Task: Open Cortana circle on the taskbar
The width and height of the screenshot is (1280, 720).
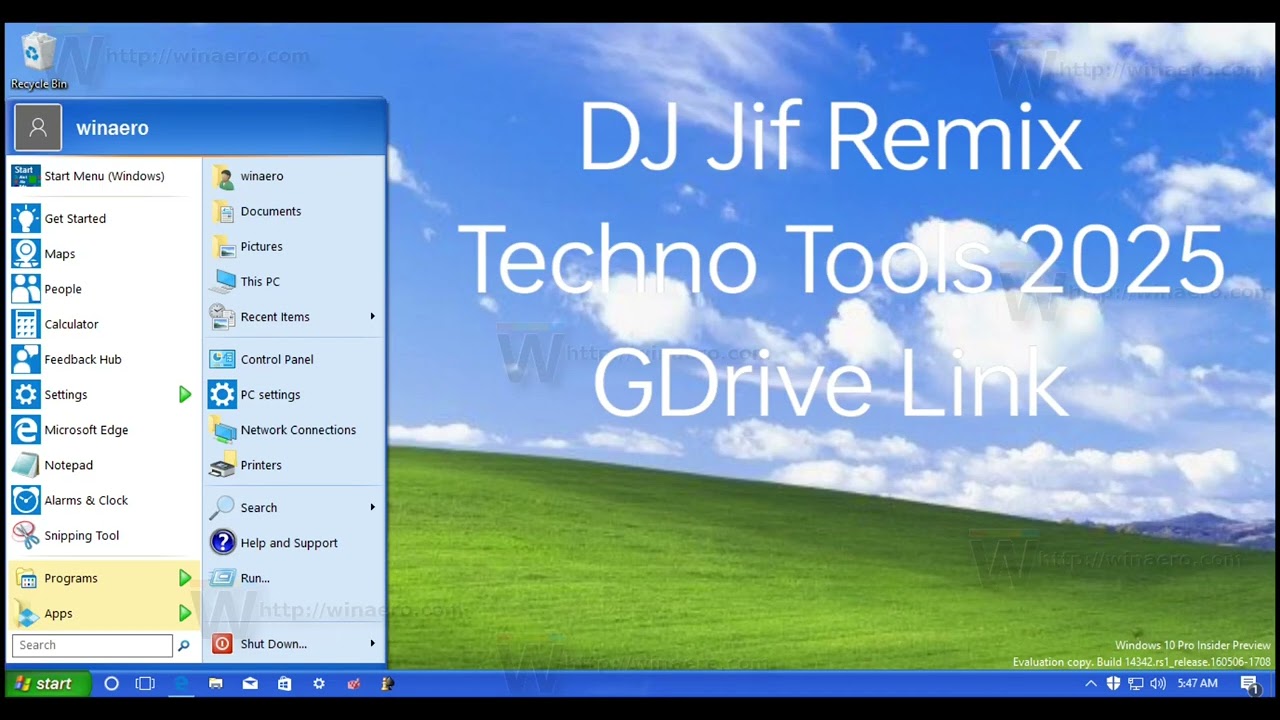Action: point(112,683)
